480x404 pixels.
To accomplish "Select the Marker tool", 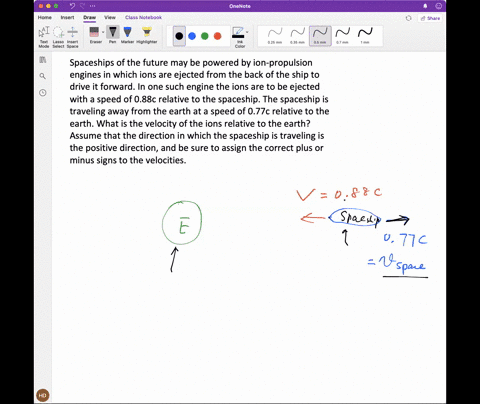I will 127,35.
